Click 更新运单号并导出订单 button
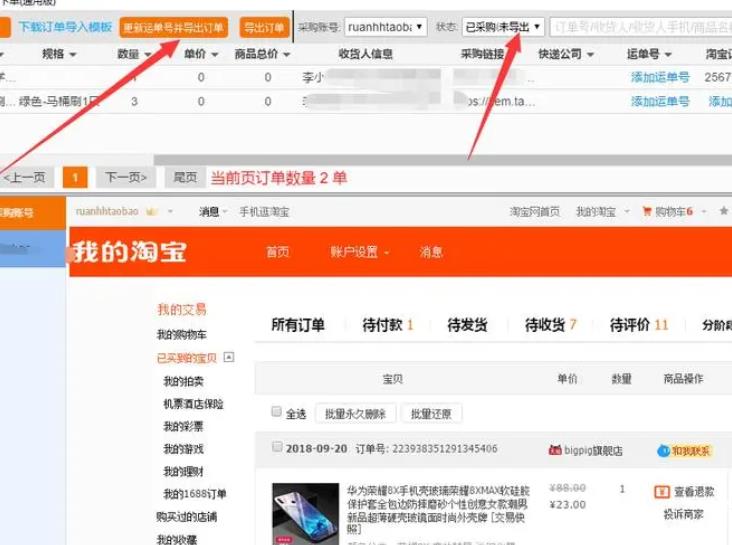Screen dimensions: 732x545 pyautogui.click(x=174, y=27)
